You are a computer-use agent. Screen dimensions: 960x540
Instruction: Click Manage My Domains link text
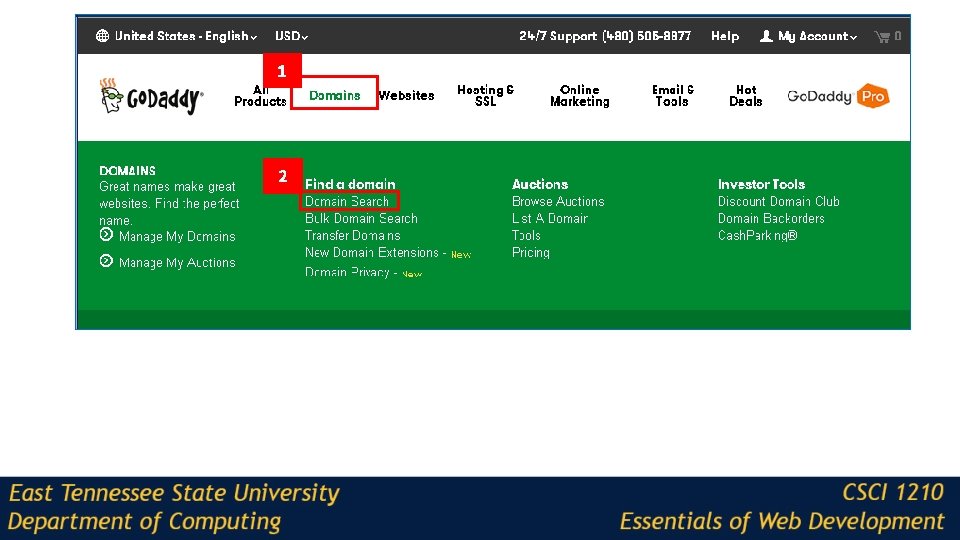coord(177,236)
